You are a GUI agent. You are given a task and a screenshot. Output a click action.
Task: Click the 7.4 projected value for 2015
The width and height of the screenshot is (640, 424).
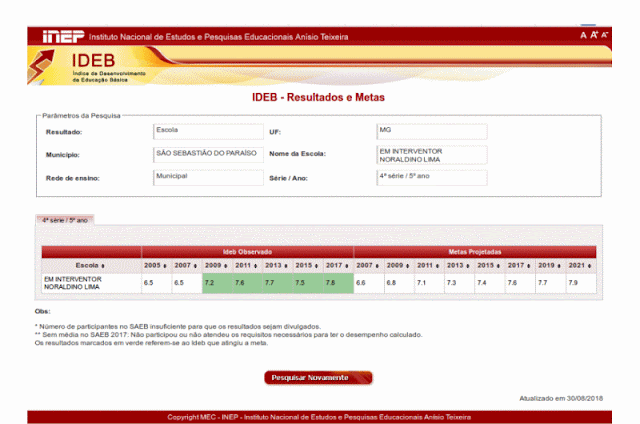coord(489,283)
